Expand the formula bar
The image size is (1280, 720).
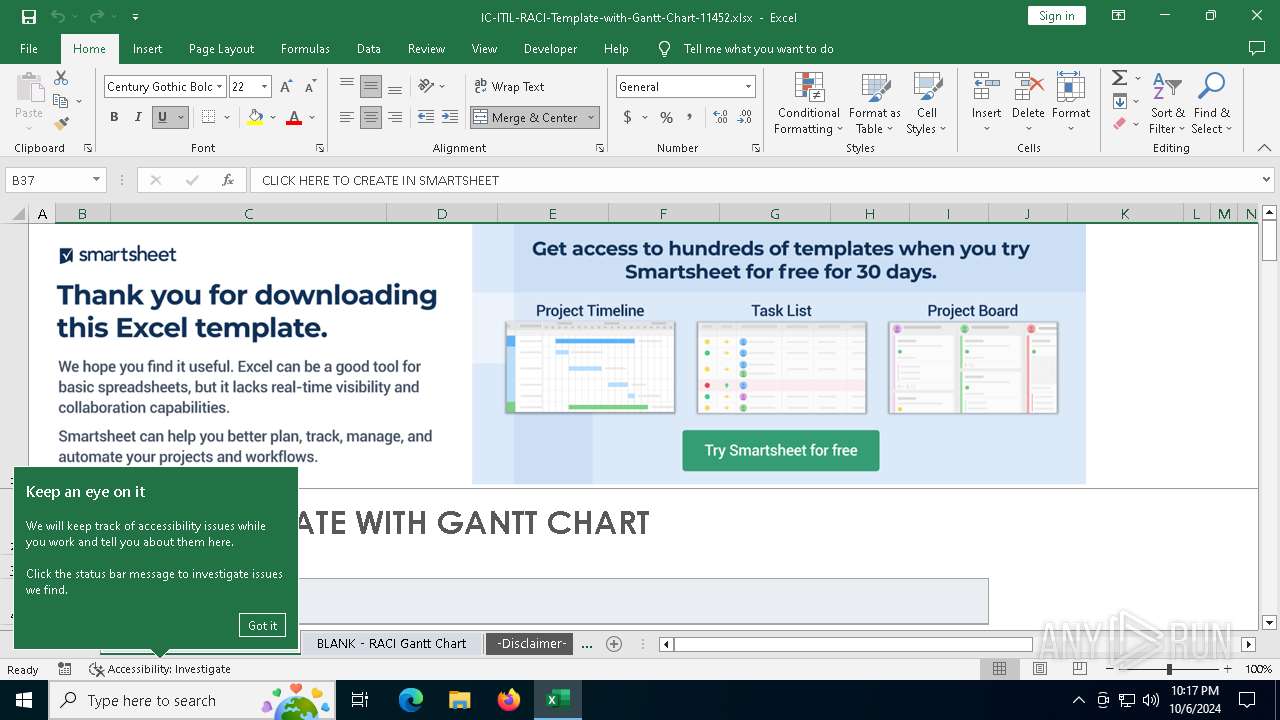pyautogui.click(x=1266, y=180)
